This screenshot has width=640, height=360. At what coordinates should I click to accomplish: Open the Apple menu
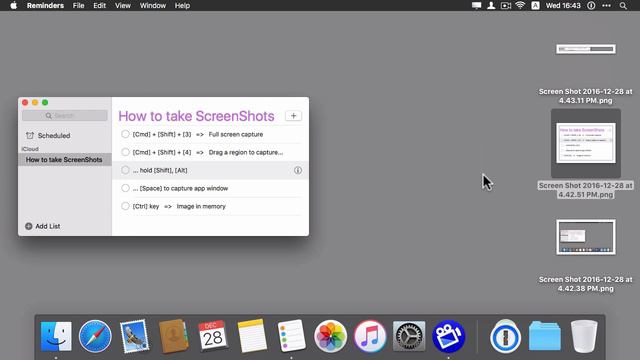click(13, 6)
